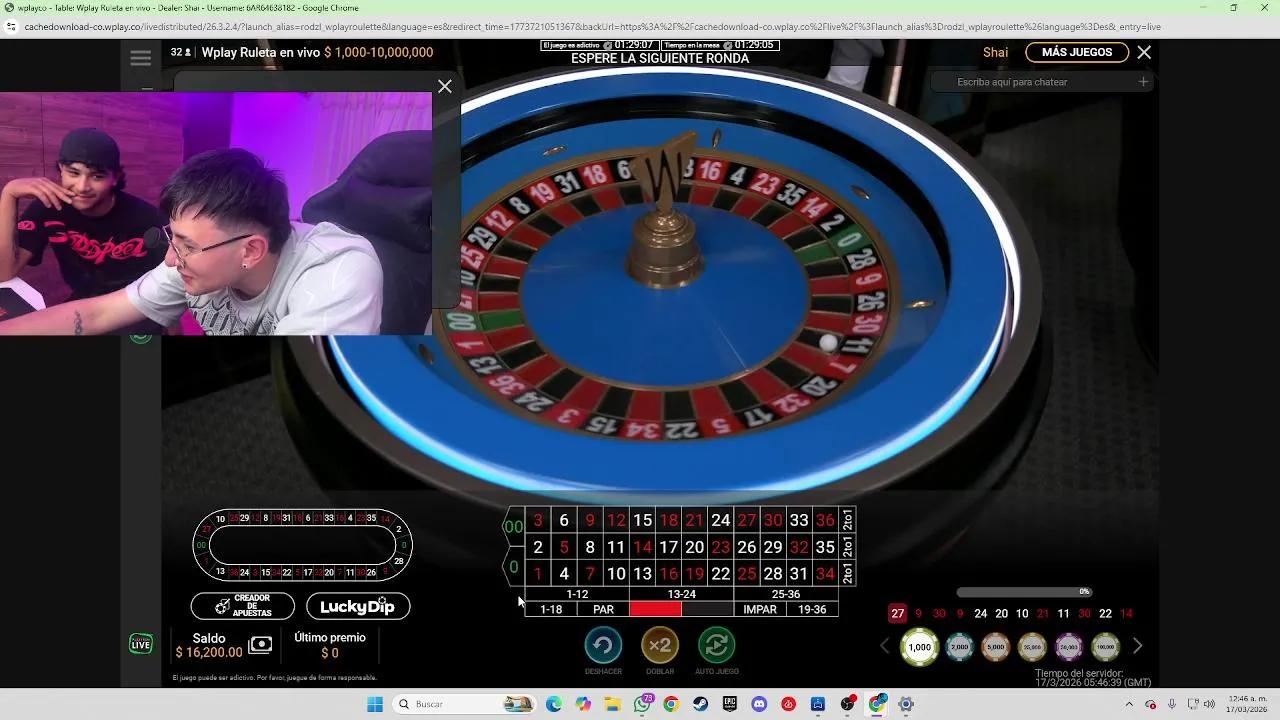Select the 1,000 chip
Image resolution: width=1280 pixels, height=720 pixels.
click(x=919, y=647)
